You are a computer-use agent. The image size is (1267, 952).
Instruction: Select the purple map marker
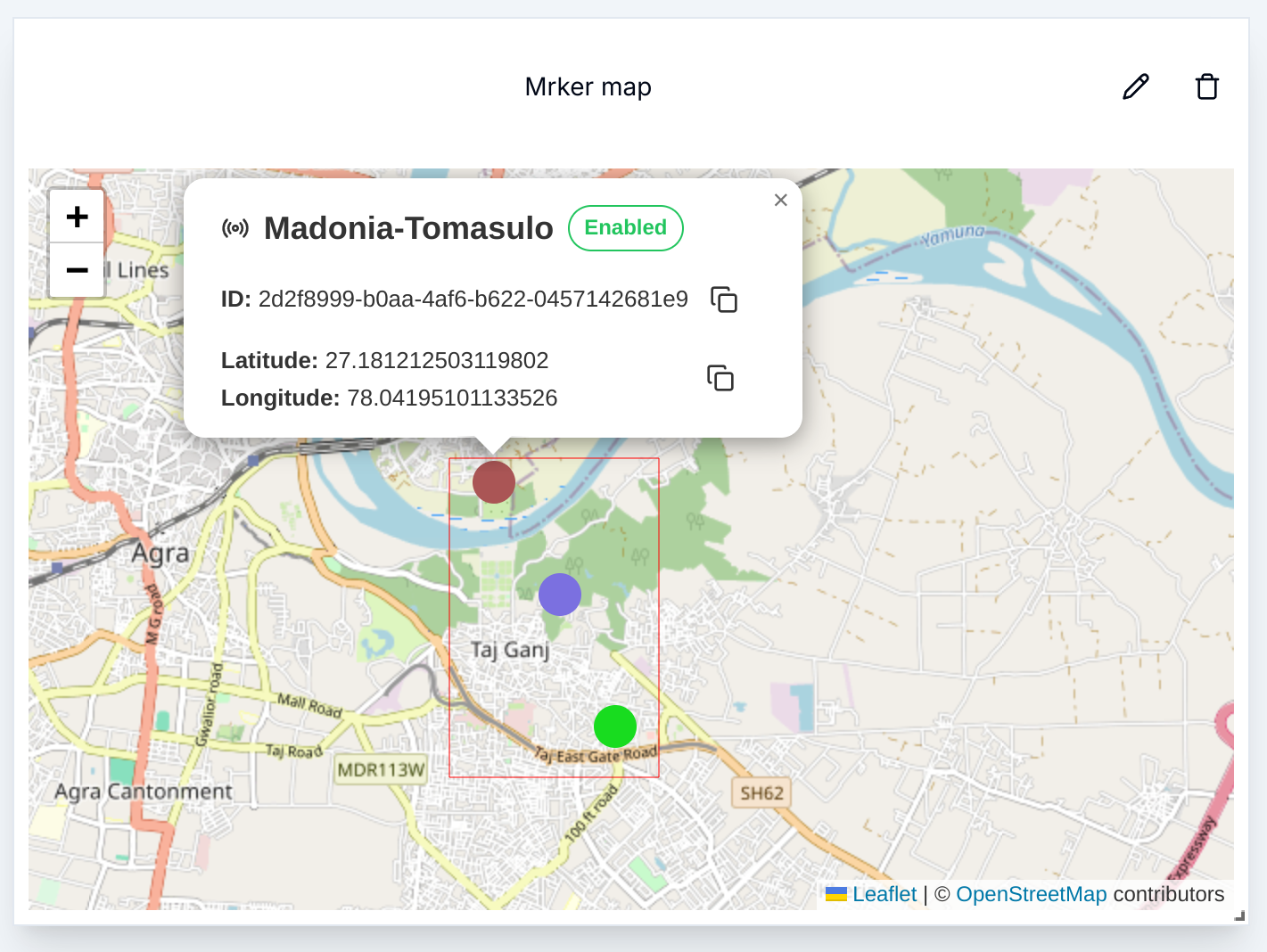tap(560, 595)
